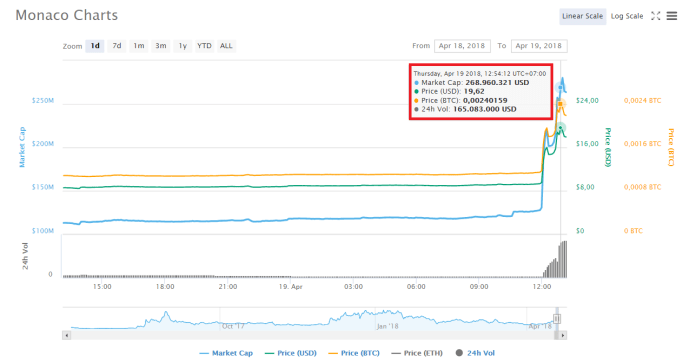Click Jan '18 in the navigator
Image resolution: width=696 pixels, height=362 pixels.
(x=388, y=327)
